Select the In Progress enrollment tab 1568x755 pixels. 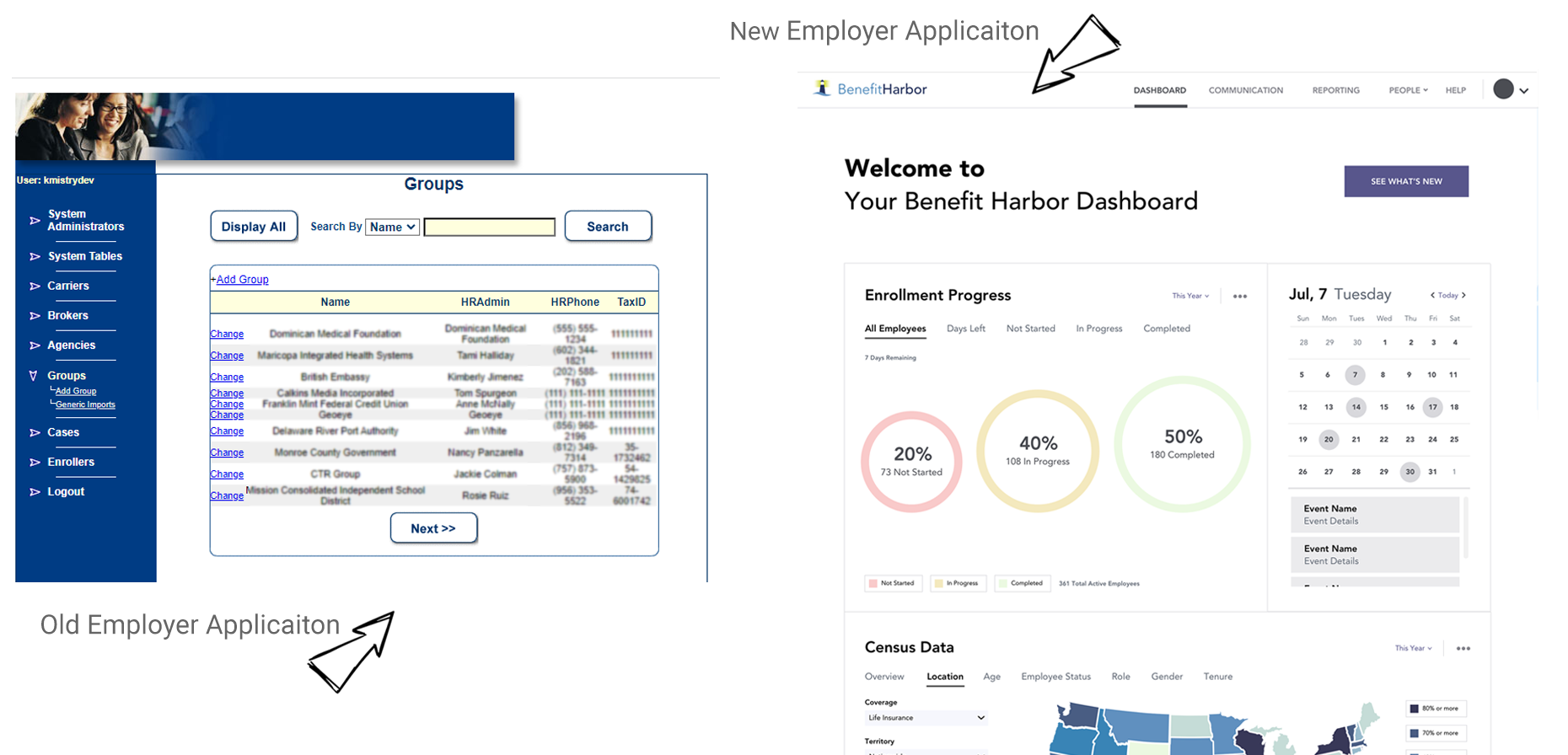click(x=1099, y=329)
